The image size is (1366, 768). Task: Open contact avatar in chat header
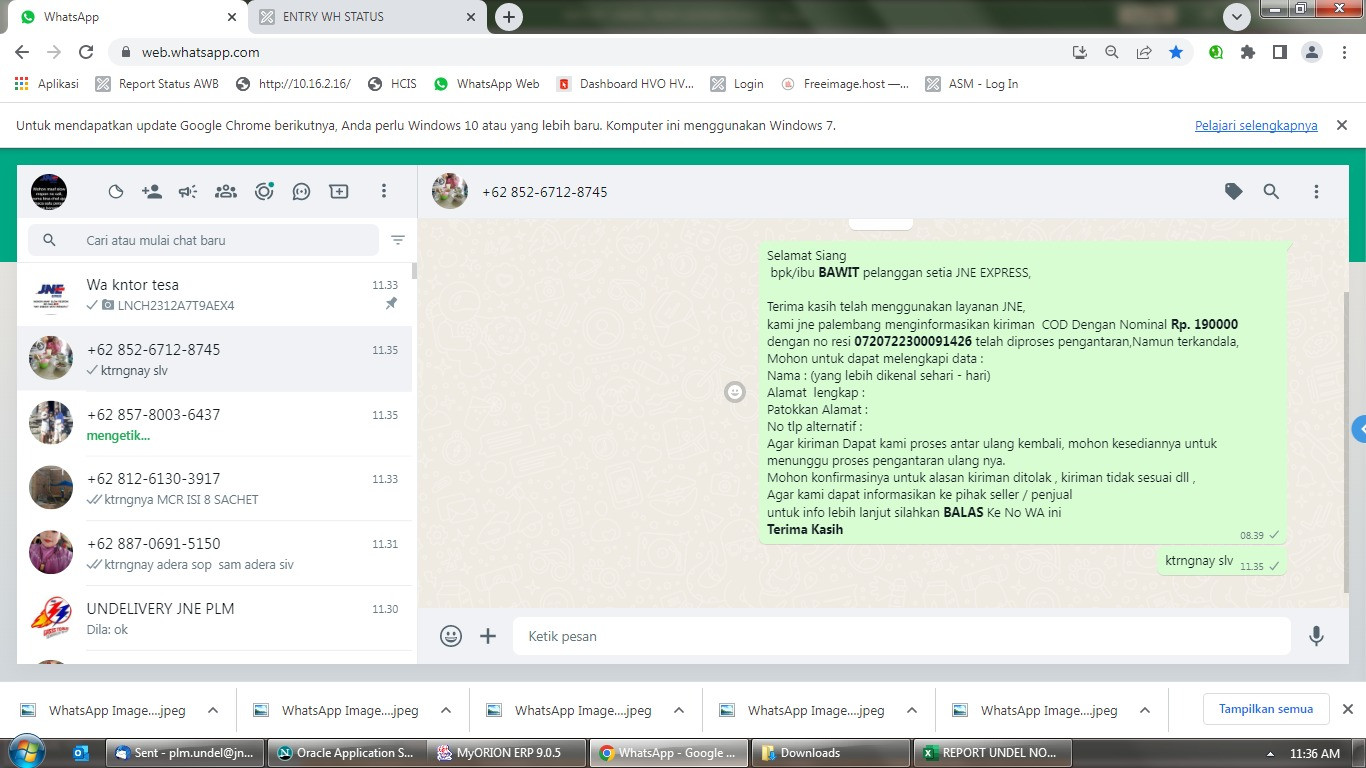pyautogui.click(x=450, y=191)
